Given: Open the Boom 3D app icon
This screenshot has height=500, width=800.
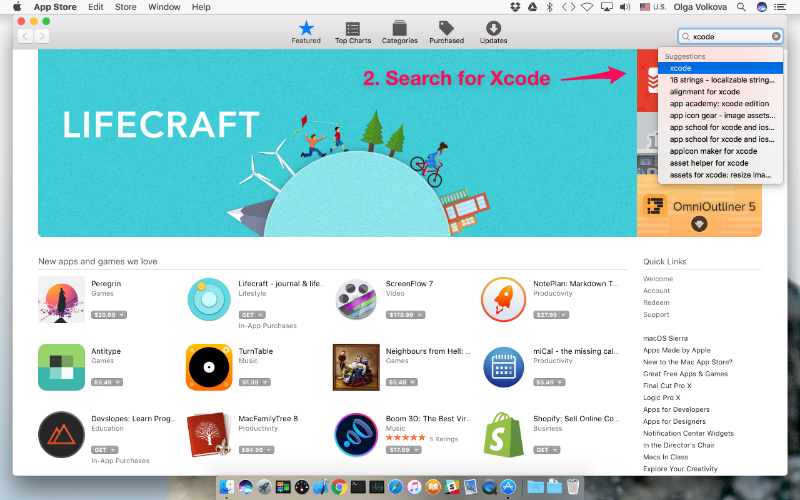Looking at the screenshot, I should (356, 435).
